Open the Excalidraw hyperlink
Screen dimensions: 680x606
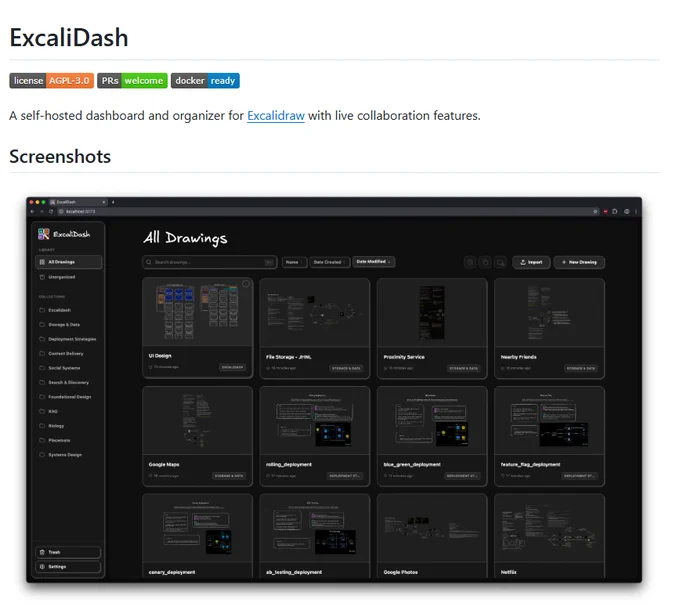276,116
